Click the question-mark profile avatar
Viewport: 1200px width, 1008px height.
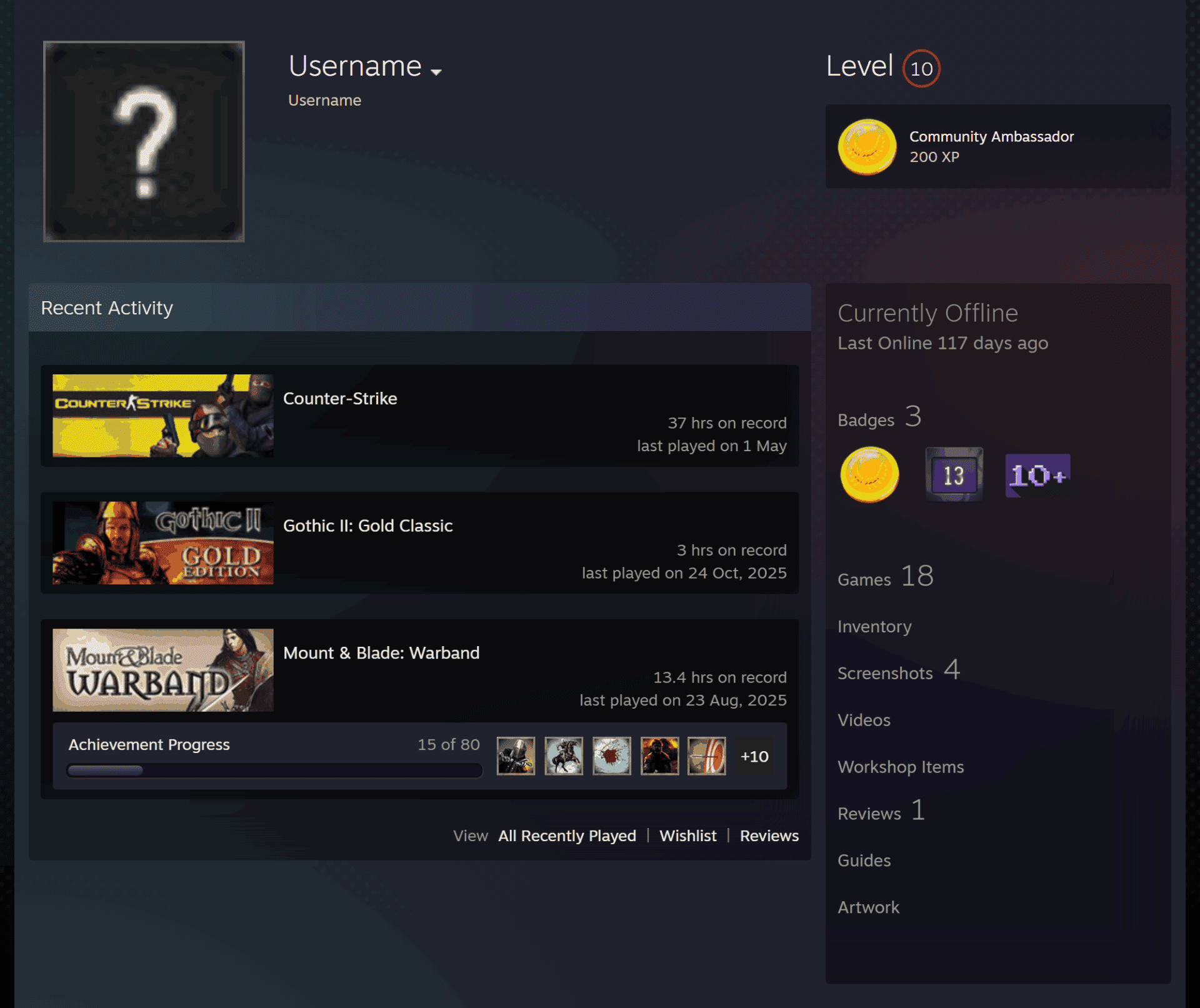point(144,141)
